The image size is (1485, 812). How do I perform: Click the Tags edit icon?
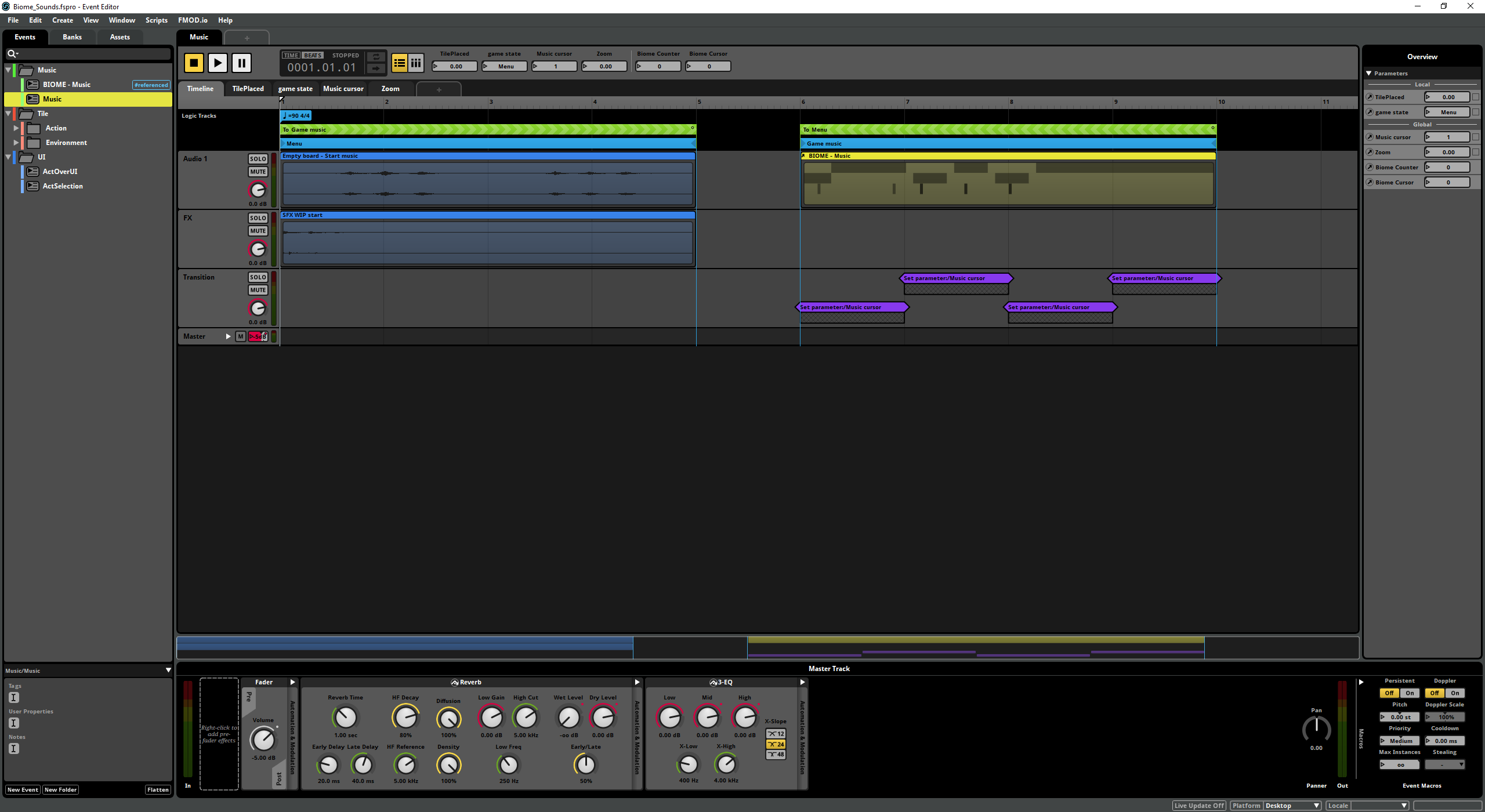[14, 698]
